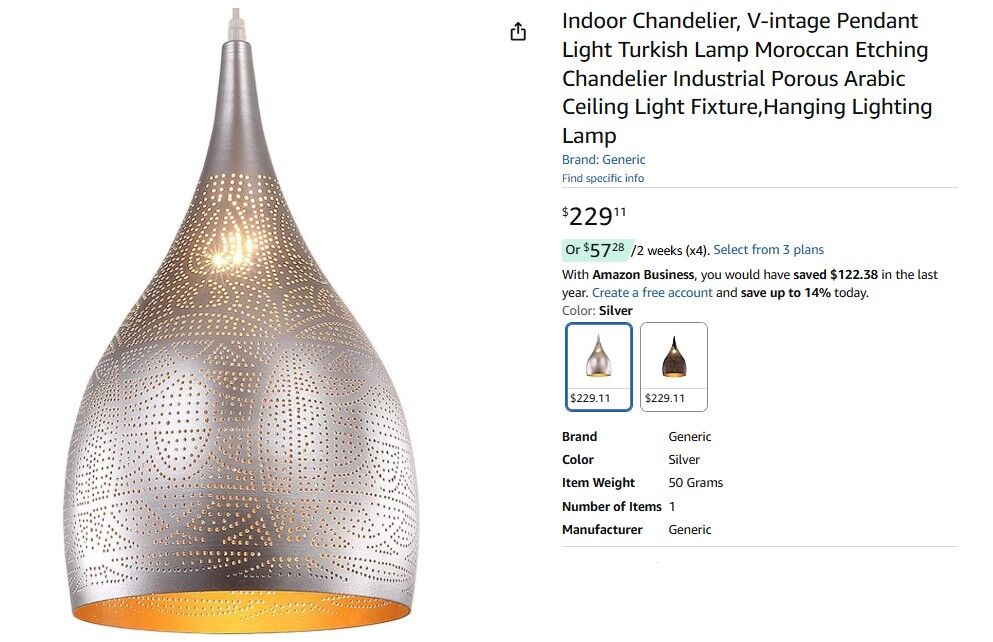The width and height of the screenshot is (993, 642).
Task: Open Select from 3 plans link
Action: [768, 250]
